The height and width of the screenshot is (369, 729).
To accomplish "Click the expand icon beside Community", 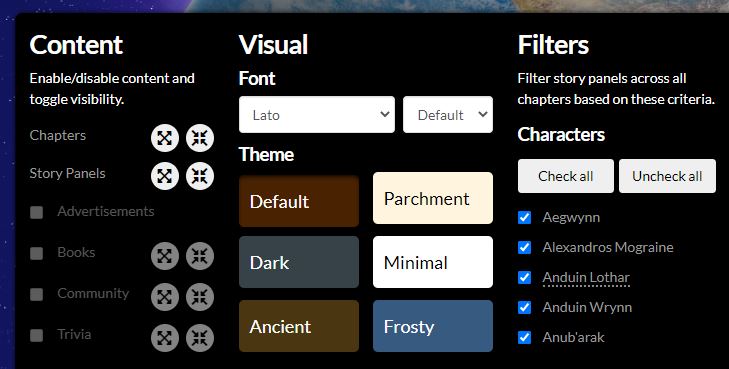I will point(165,297).
